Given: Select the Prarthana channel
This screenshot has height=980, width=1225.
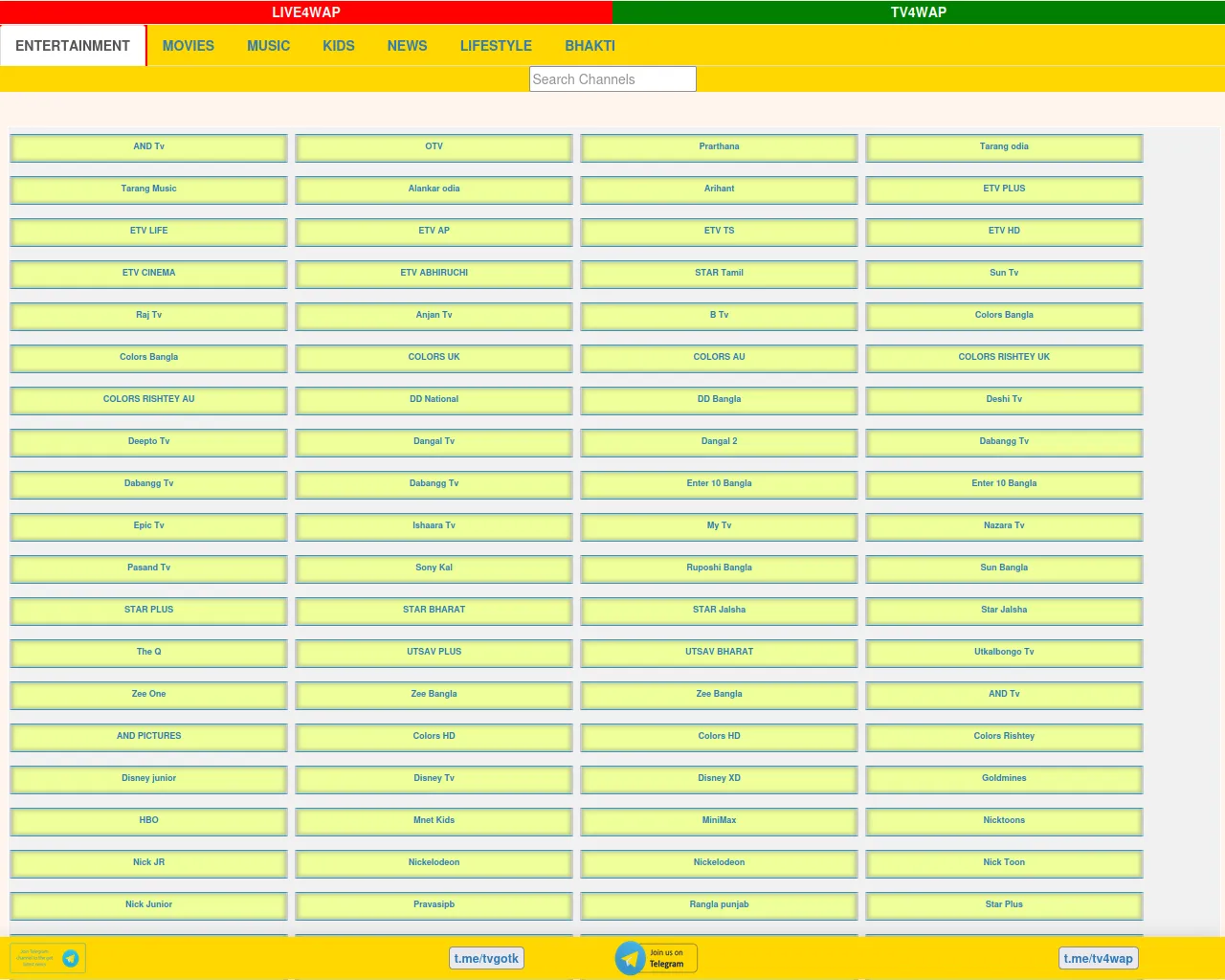Looking at the screenshot, I should [720, 147].
